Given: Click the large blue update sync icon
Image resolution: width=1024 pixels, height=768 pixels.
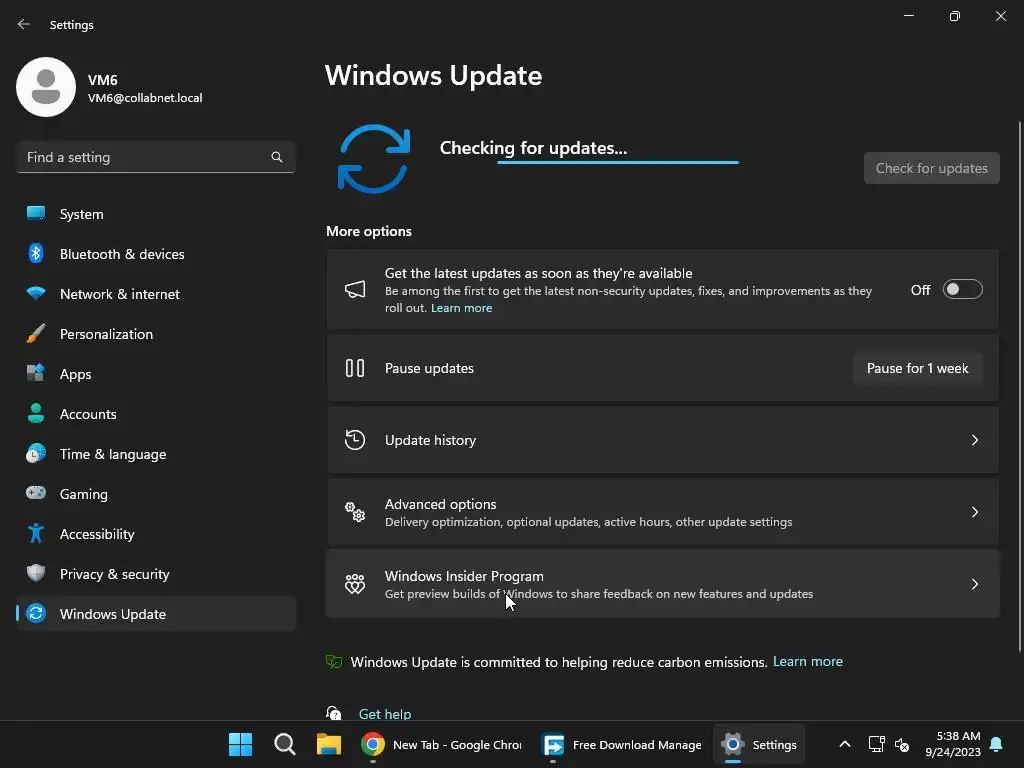Looking at the screenshot, I should (374, 159).
